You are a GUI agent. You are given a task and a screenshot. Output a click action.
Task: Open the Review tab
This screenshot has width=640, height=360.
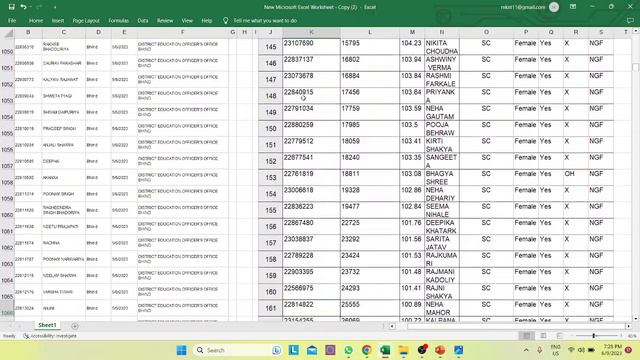pos(165,20)
